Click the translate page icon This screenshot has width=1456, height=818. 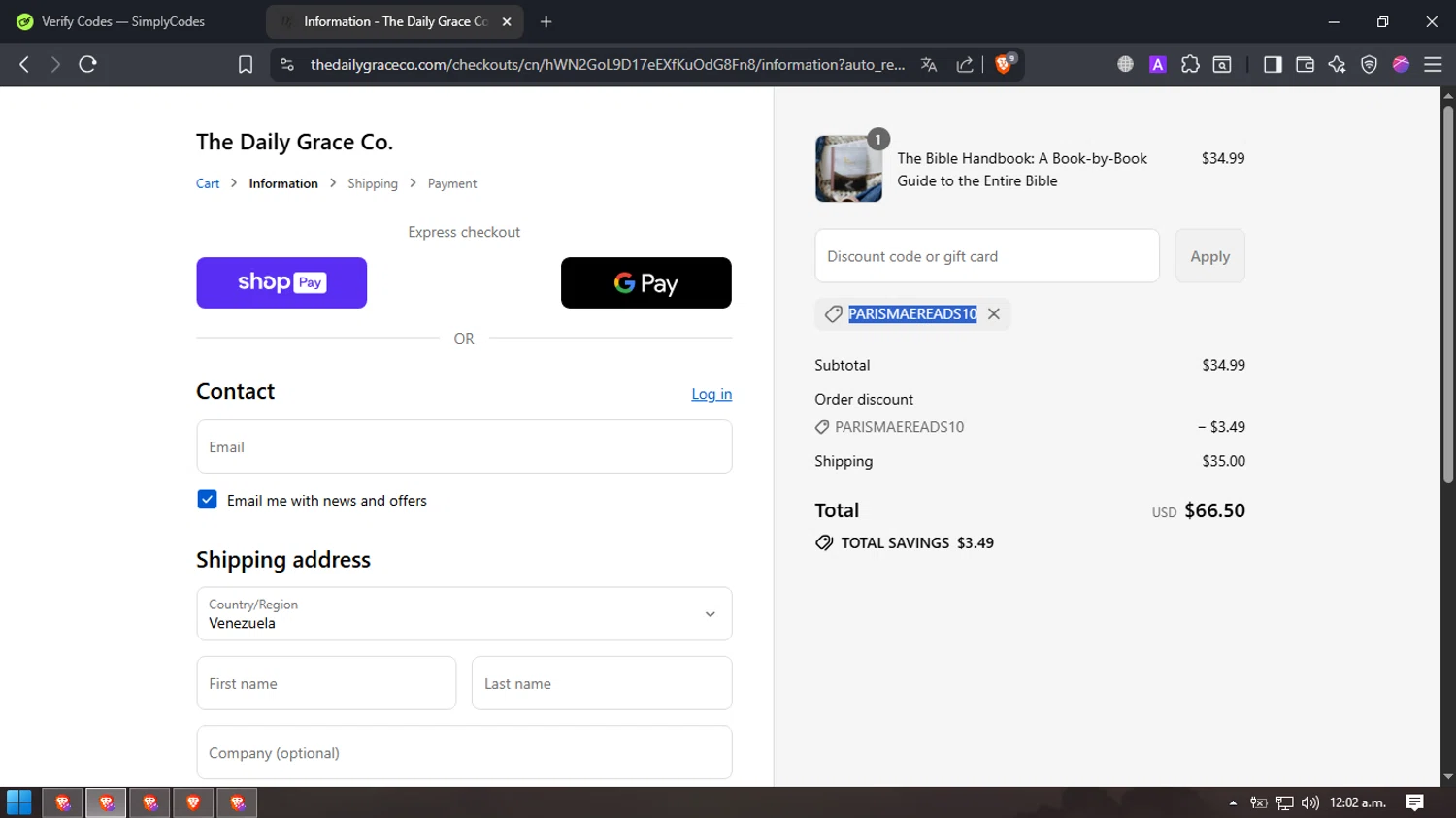[x=929, y=64]
